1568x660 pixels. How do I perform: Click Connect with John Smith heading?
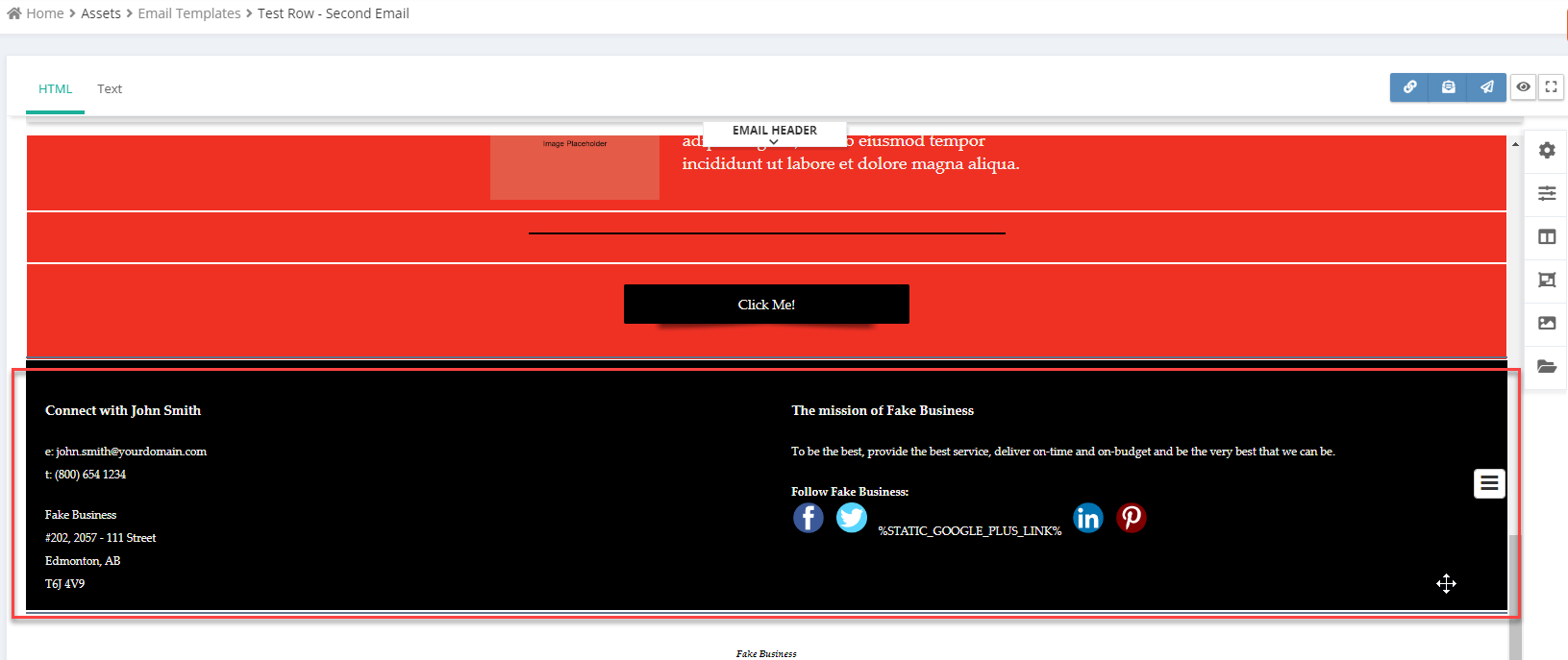(123, 410)
